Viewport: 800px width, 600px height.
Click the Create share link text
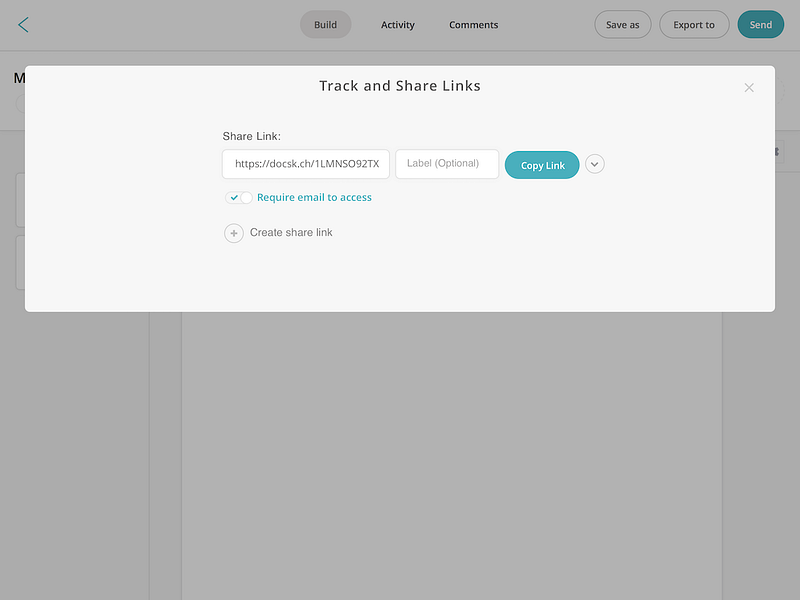(291, 233)
